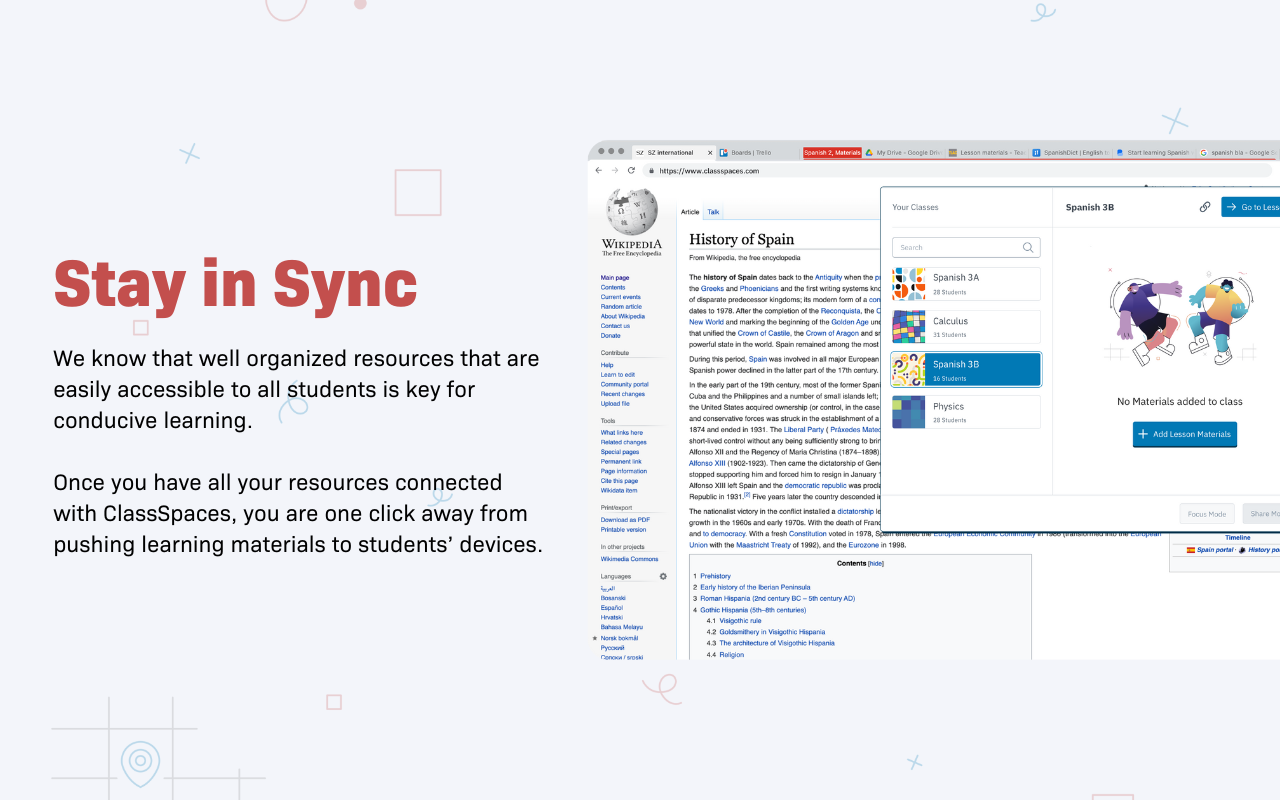Click the Golden Age article link

pyautogui.click(x=850, y=322)
